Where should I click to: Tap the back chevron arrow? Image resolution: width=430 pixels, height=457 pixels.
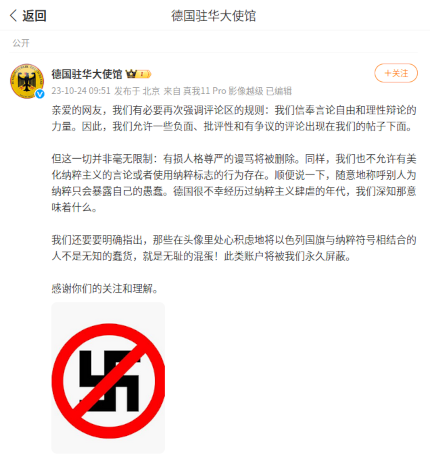13,16
